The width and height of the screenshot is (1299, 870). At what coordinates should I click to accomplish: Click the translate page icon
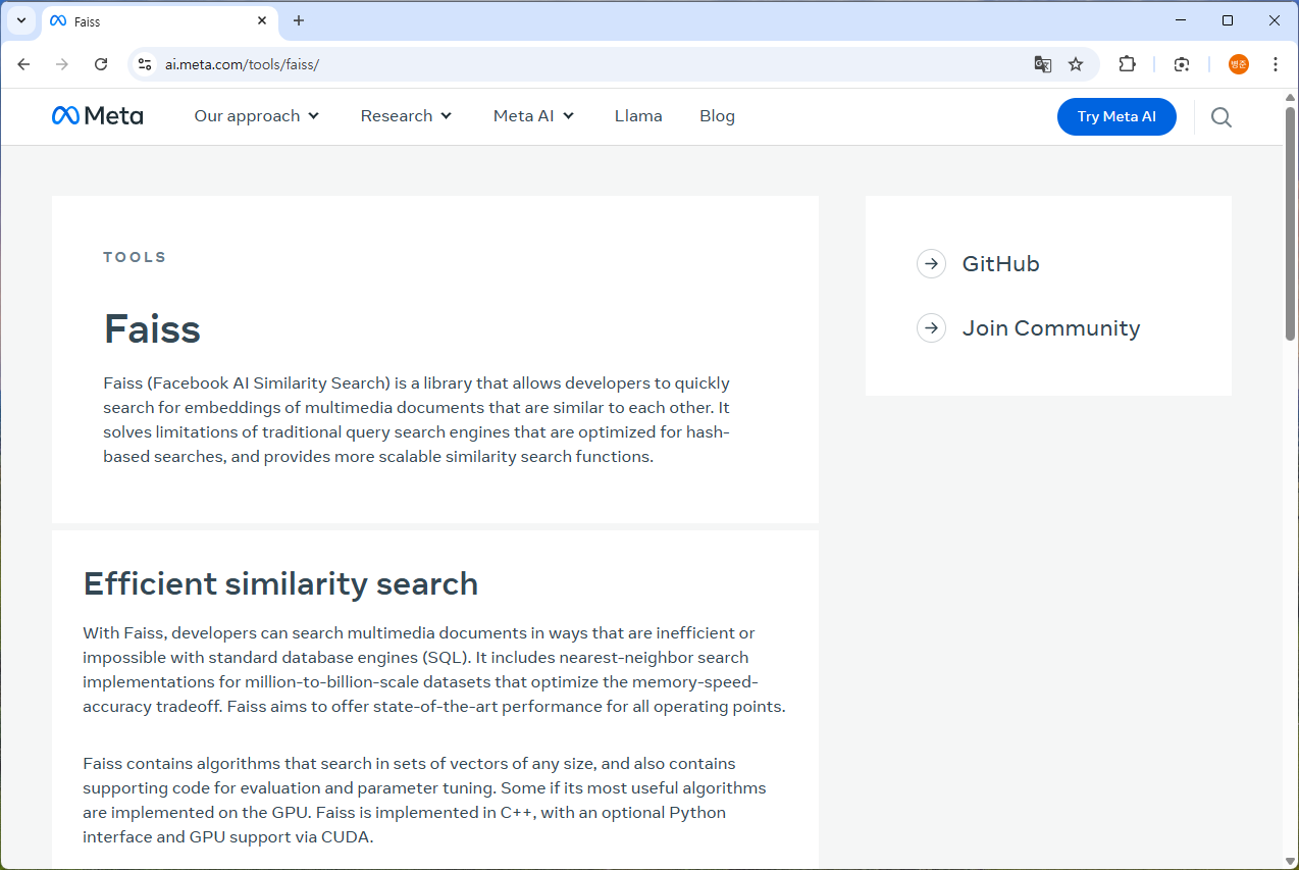pos(1042,64)
